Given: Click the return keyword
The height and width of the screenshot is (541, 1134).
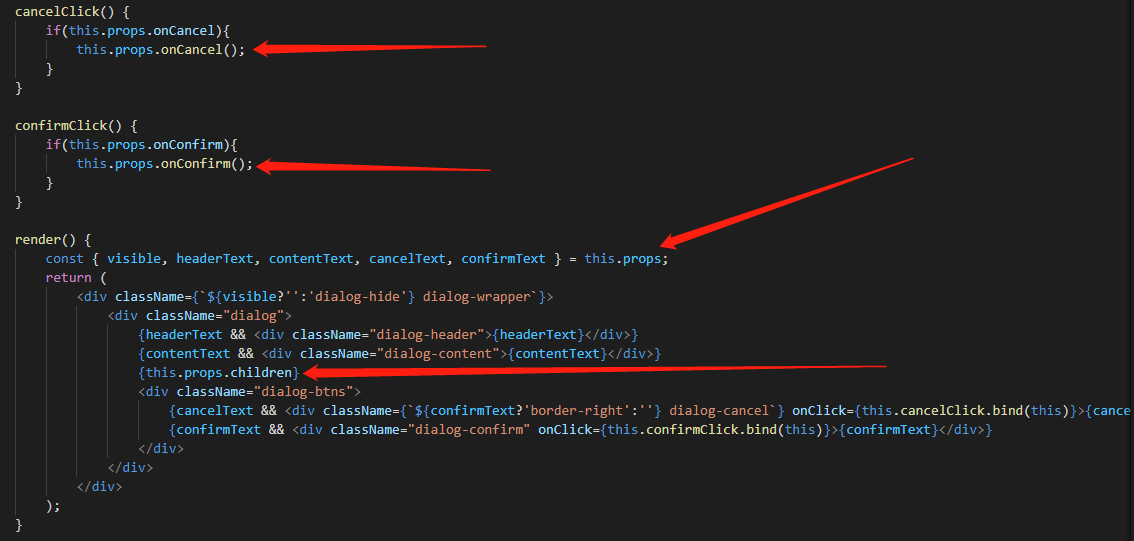Looking at the screenshot, I should [x=69, y=278].
